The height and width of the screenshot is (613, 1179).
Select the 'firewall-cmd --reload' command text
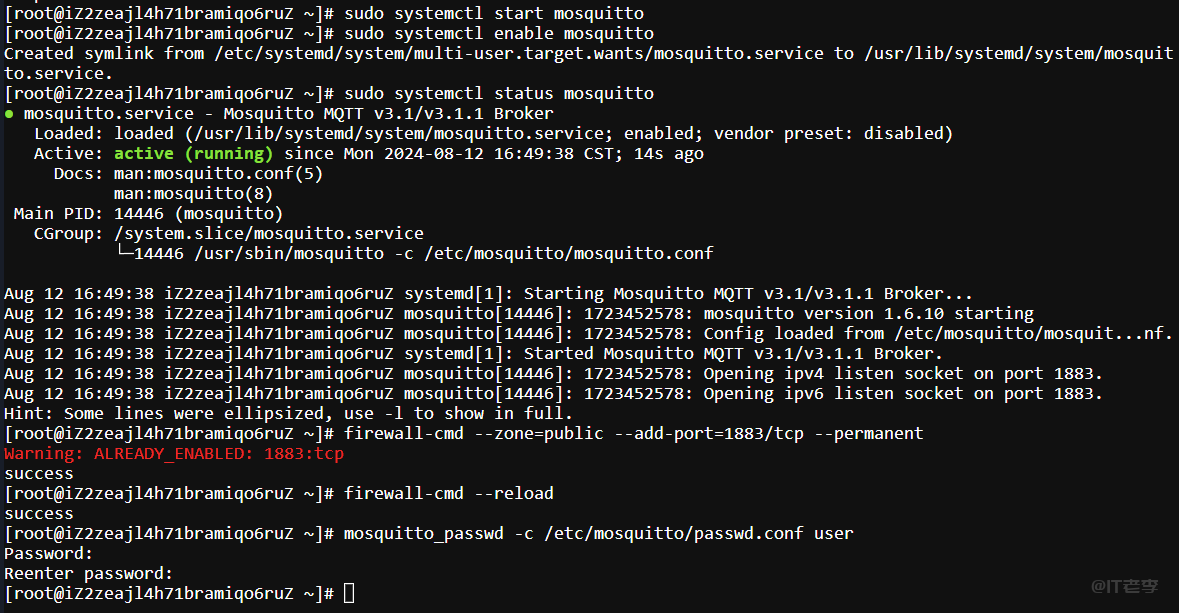pyautogui.click(x=448, y=494)
